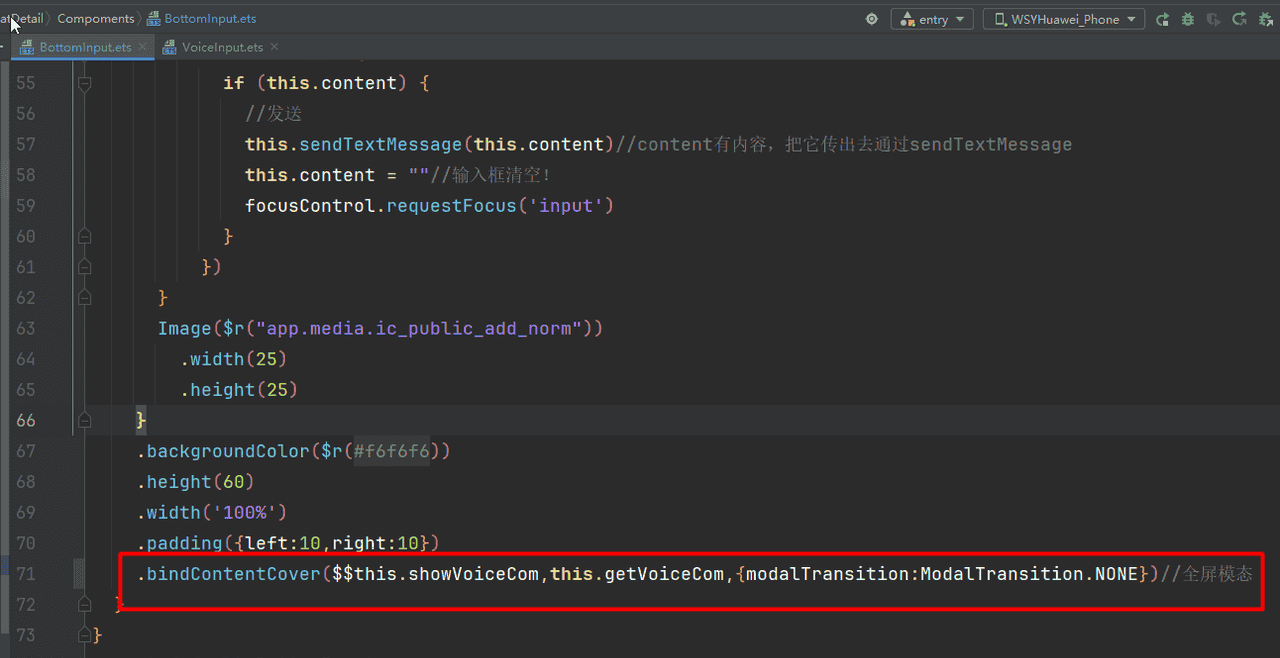The height and width of the screenshot is (658, 1280).
Task: Click the ETS file icon on VoiceInput.ets tab
Action: (x=169, y=47)
